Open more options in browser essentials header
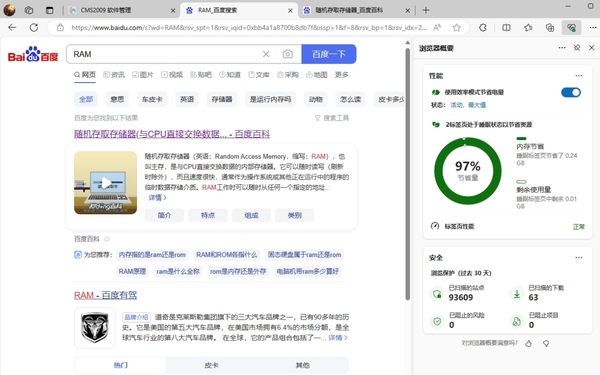600x375 pixels. pos(562,48)
